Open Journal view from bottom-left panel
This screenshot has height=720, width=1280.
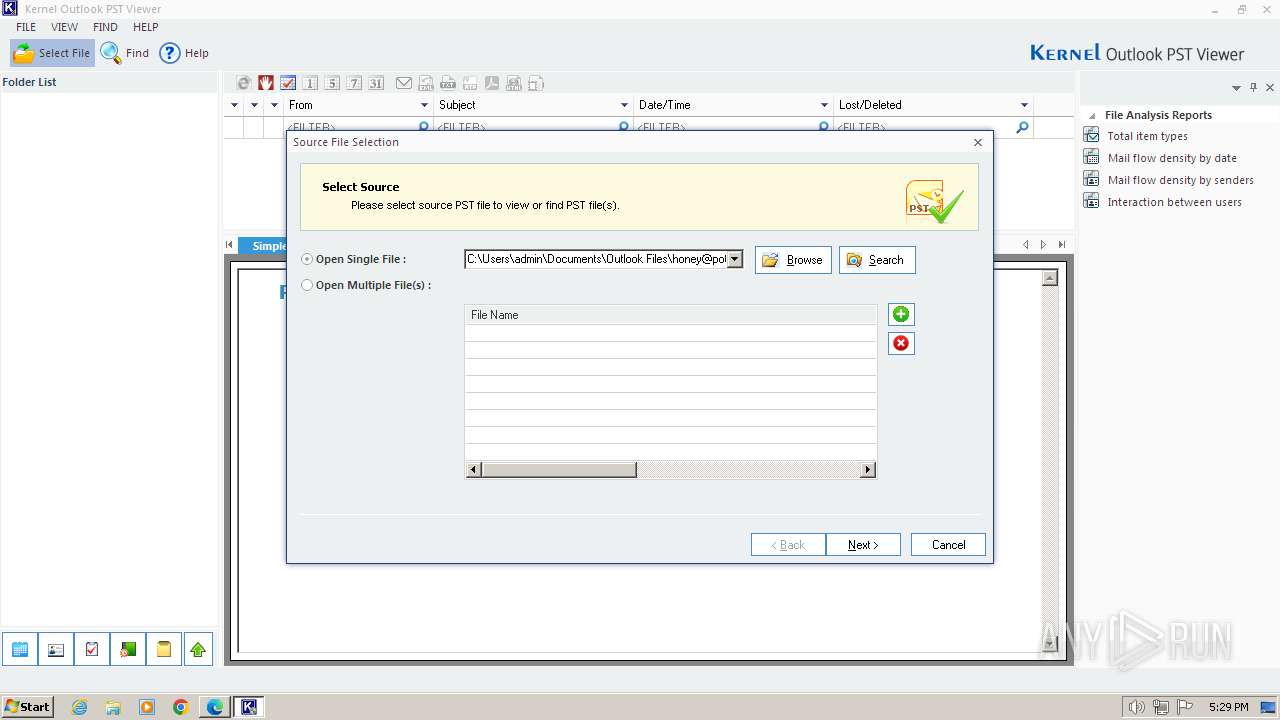coord(128,649)
